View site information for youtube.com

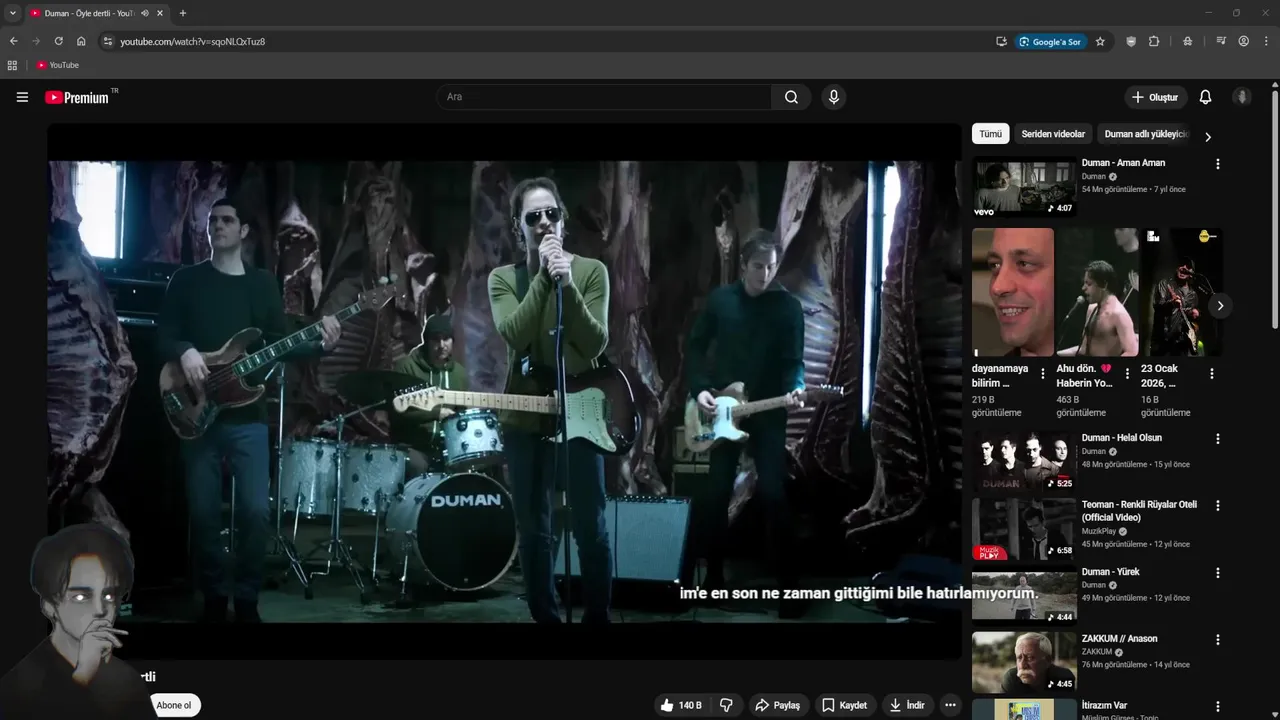click(108, 41)
